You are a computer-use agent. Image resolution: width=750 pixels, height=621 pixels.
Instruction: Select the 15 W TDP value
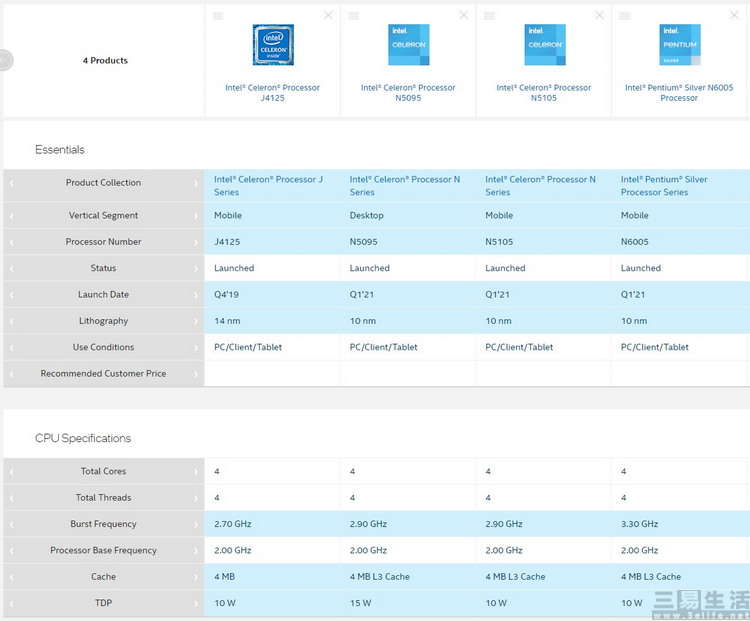tap(360, 603)
